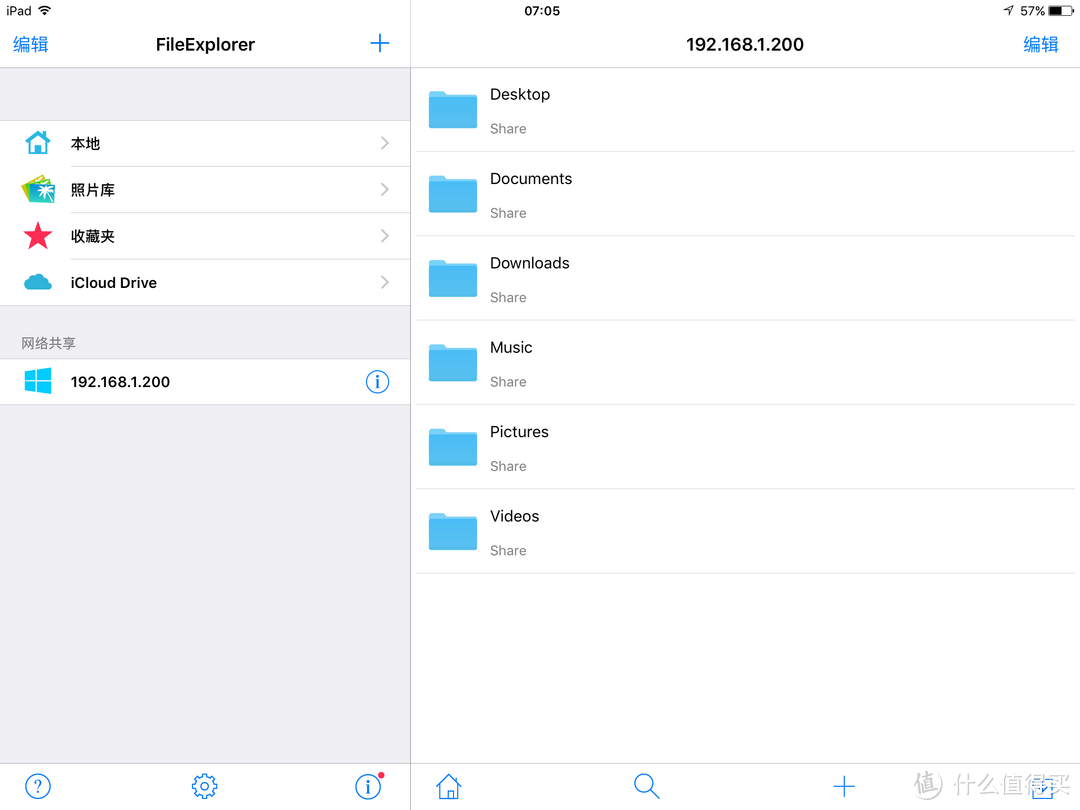The width and height of the screenshot is (1080, 810).
Task: Tap the help question mark icon
Action: (x=37, y=786)
